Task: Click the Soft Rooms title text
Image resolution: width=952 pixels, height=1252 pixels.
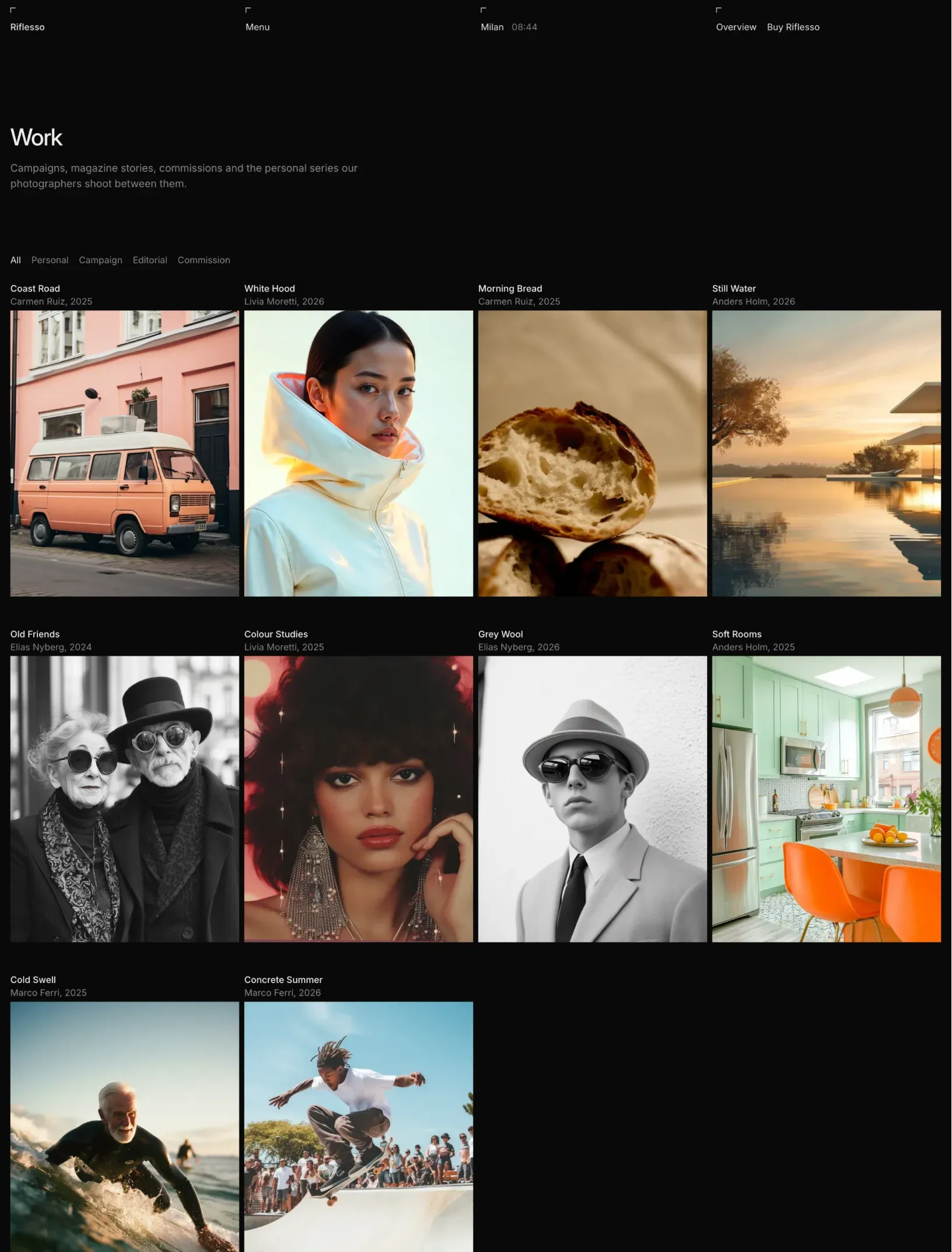Action: click(x=737, y=634)
